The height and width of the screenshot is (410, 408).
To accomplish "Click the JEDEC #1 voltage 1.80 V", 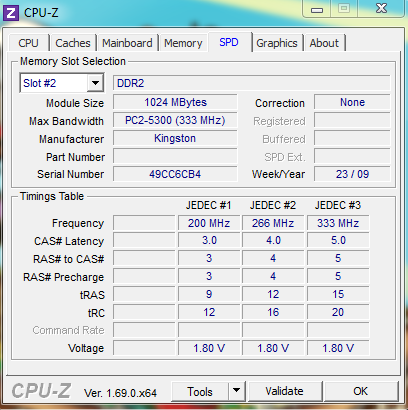I will (x=209, y=348).
